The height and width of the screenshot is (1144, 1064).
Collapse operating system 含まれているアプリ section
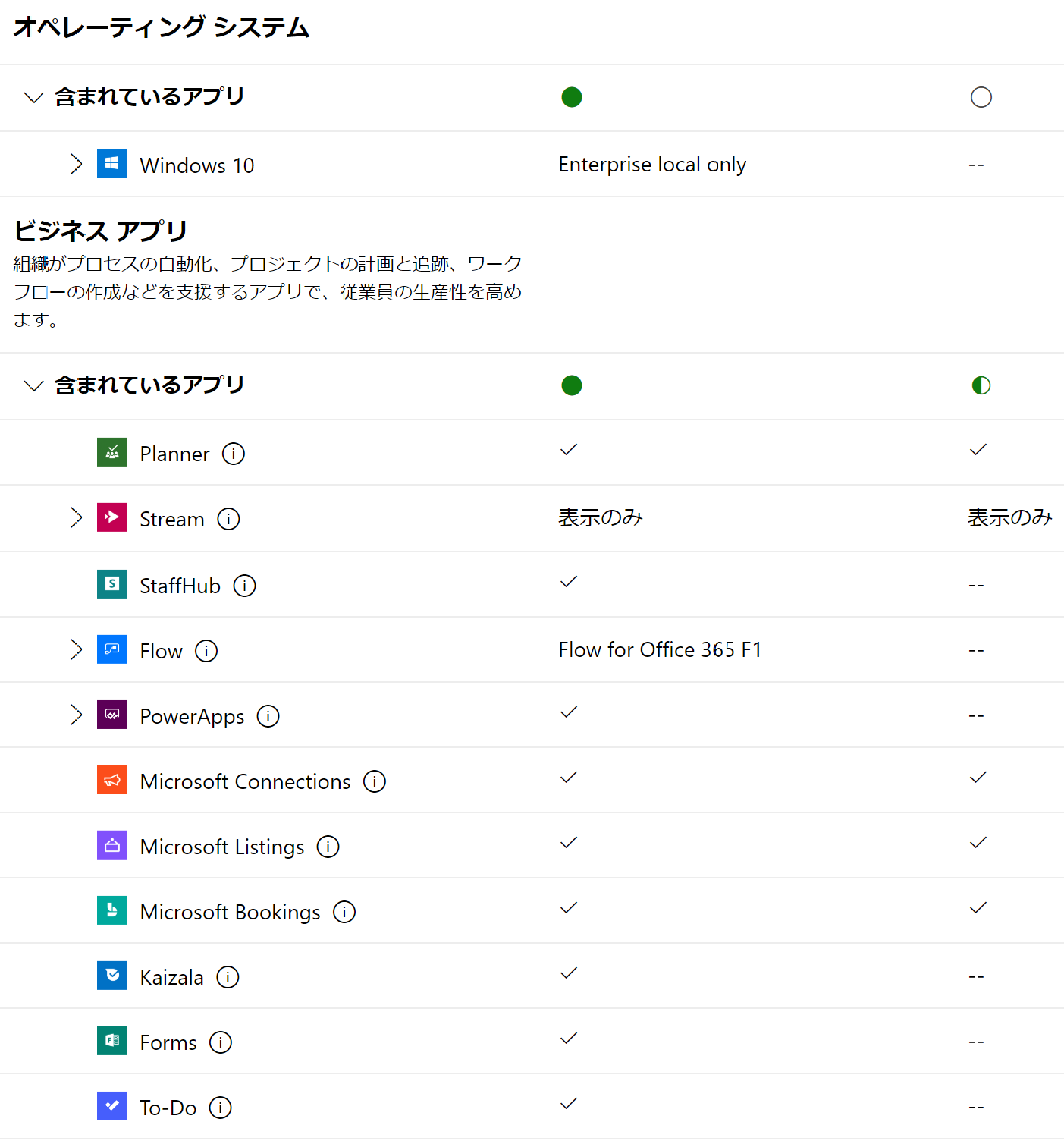click(33, 97)
